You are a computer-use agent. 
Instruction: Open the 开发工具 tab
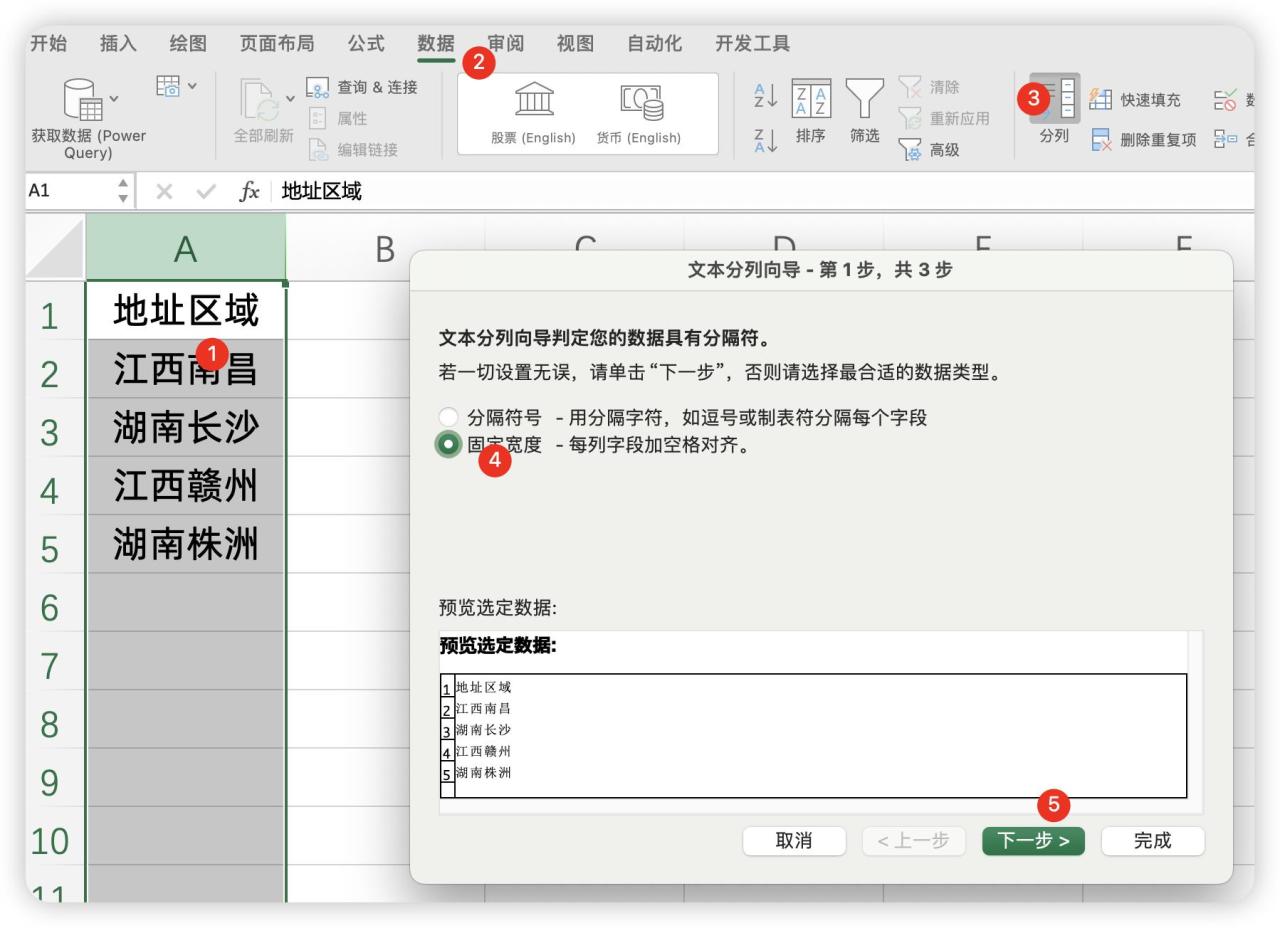752,44
